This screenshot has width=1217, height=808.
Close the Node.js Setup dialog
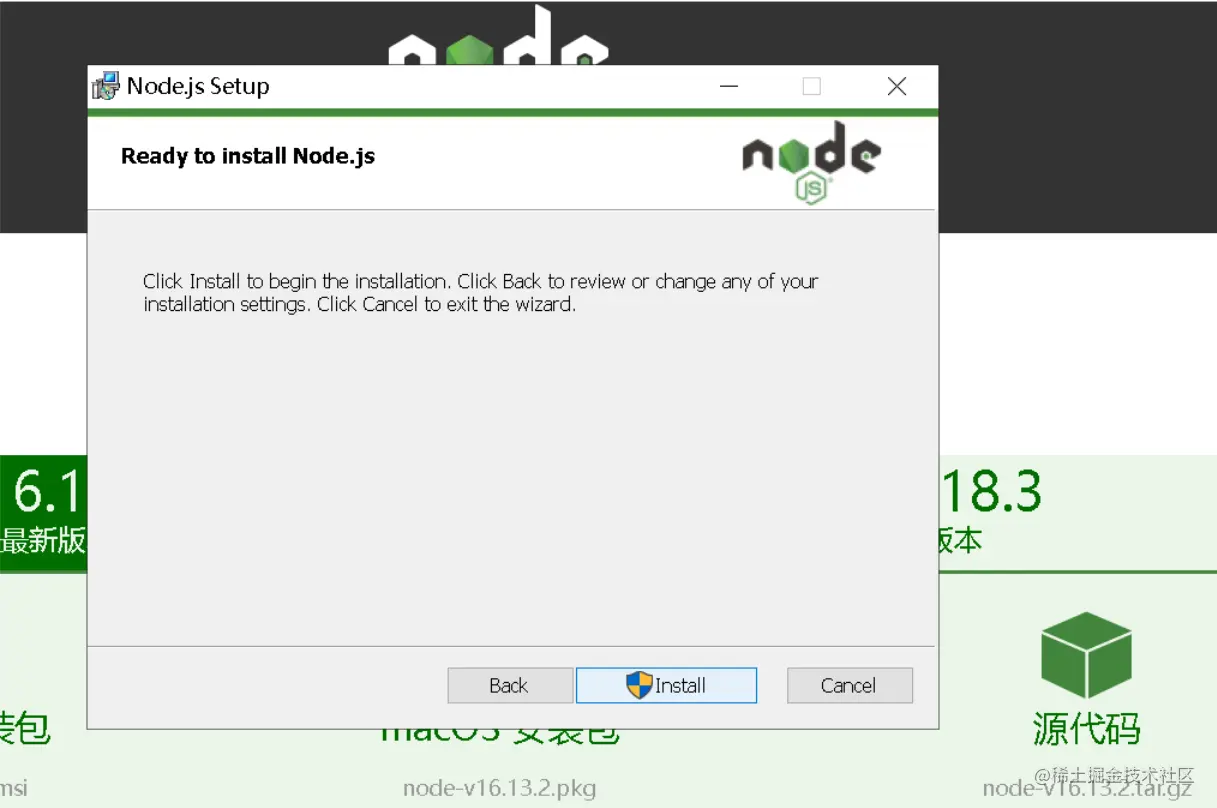[x=897, y=86]
